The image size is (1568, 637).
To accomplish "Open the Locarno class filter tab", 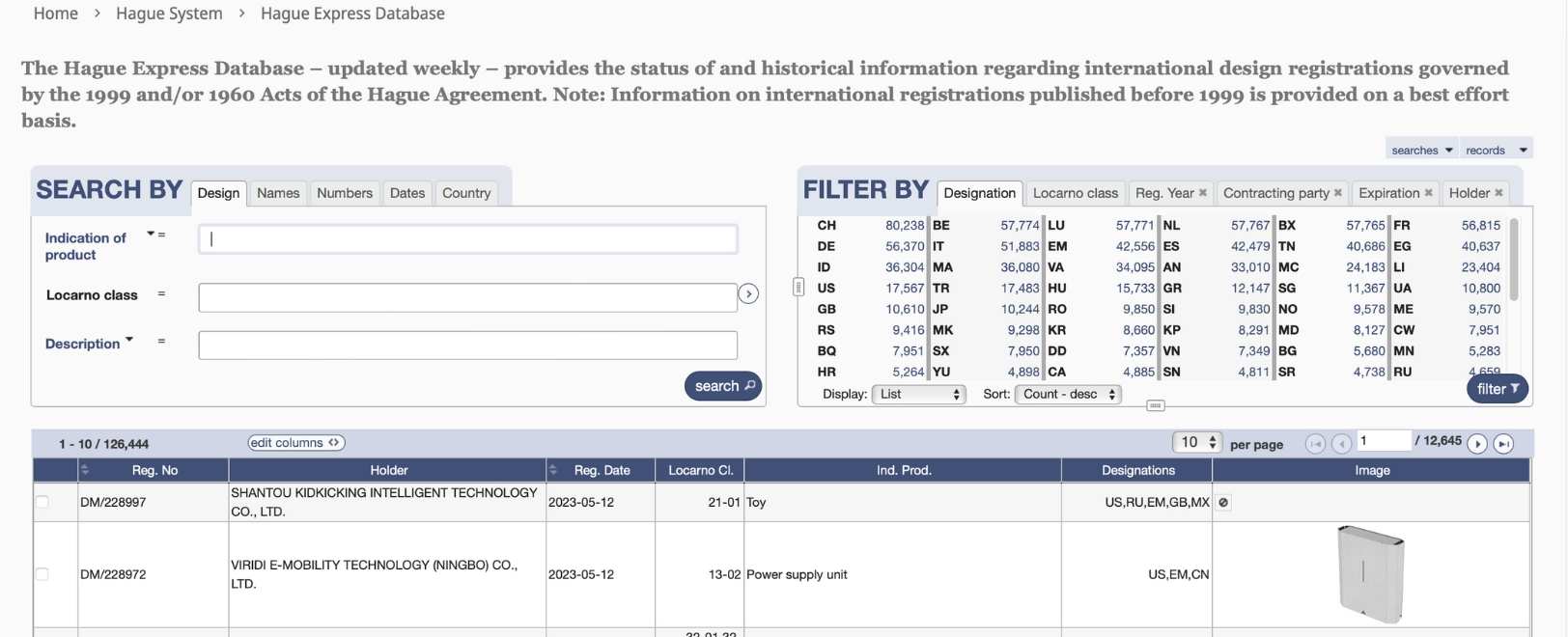I will 1075,193.
